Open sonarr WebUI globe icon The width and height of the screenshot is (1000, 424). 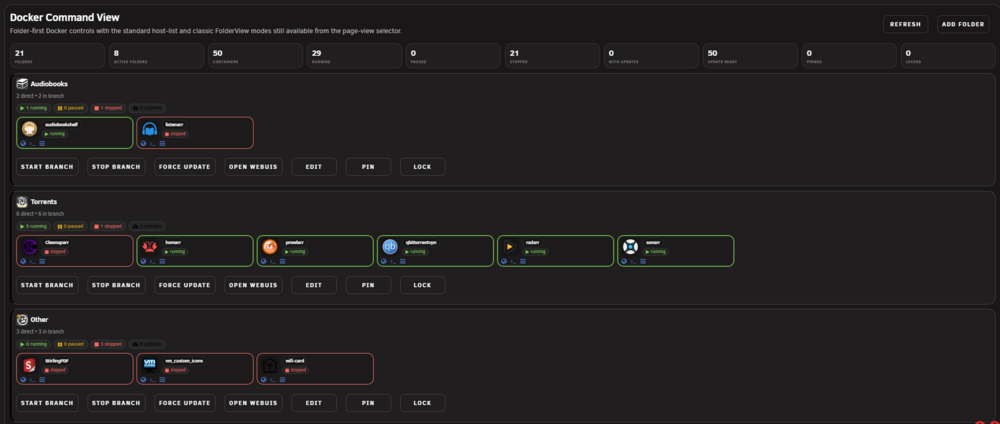tap(624, 261)
